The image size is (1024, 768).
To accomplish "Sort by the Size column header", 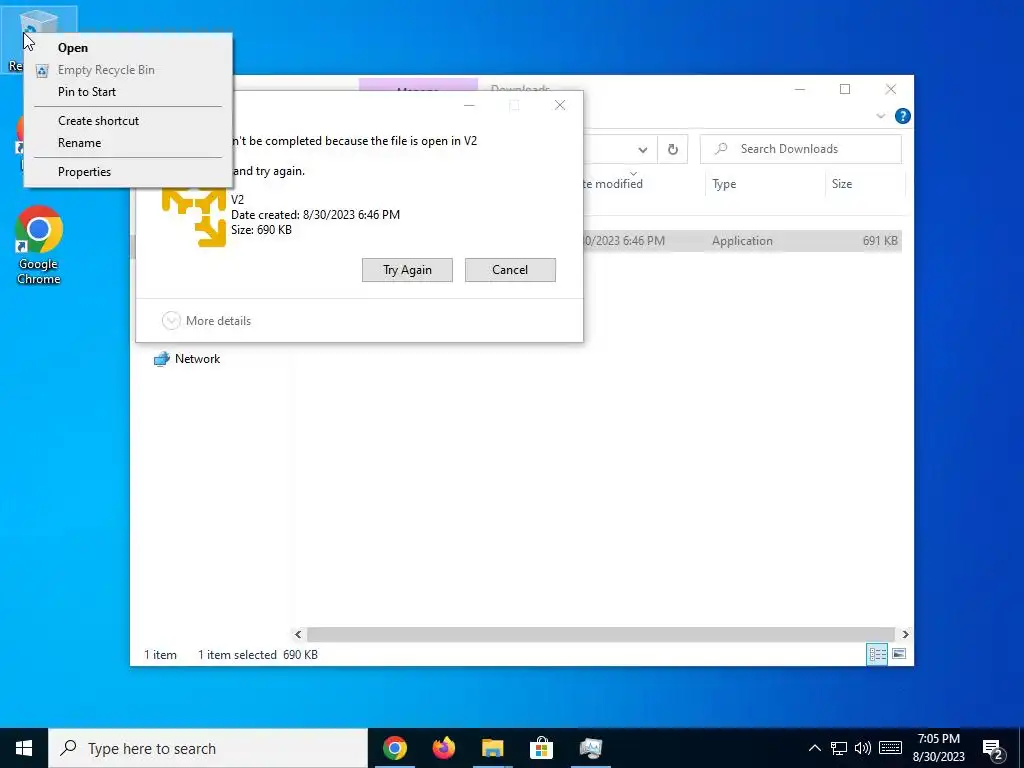I will (x=865, y=184).
